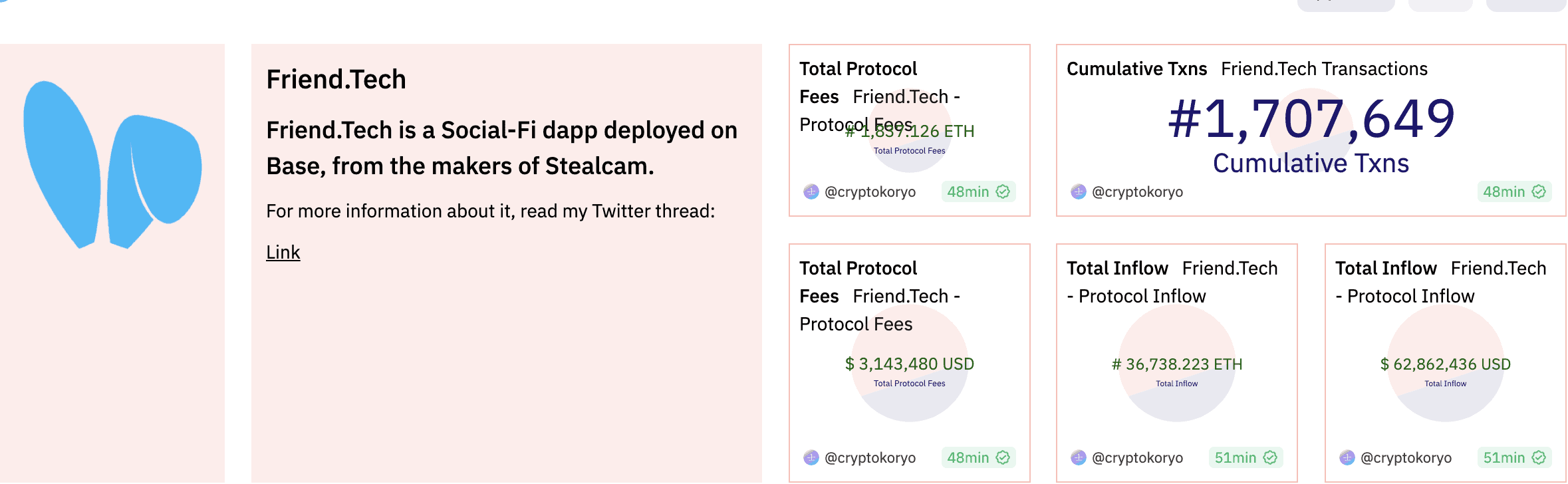Open @cryptokoryo profile from Cumulative Txns card
The height and width of the screenshot is (484, 1568).
coord(1137,192)
